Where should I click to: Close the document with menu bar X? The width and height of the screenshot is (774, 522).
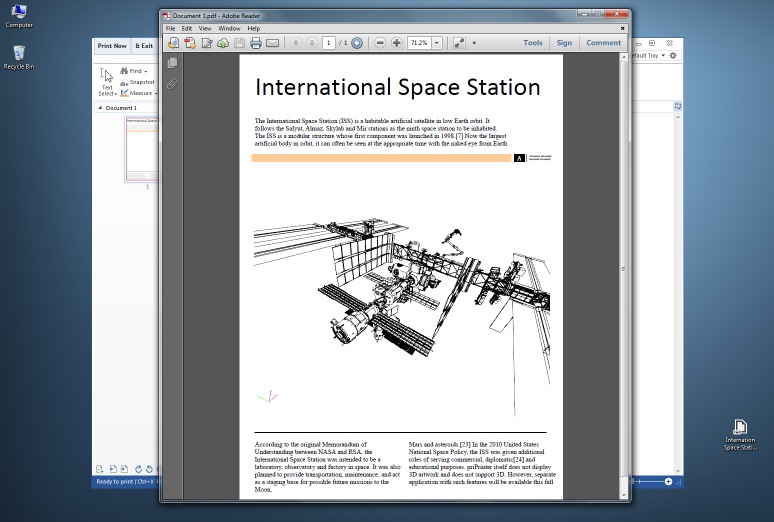pyautogui.click(x=622, y=29)
